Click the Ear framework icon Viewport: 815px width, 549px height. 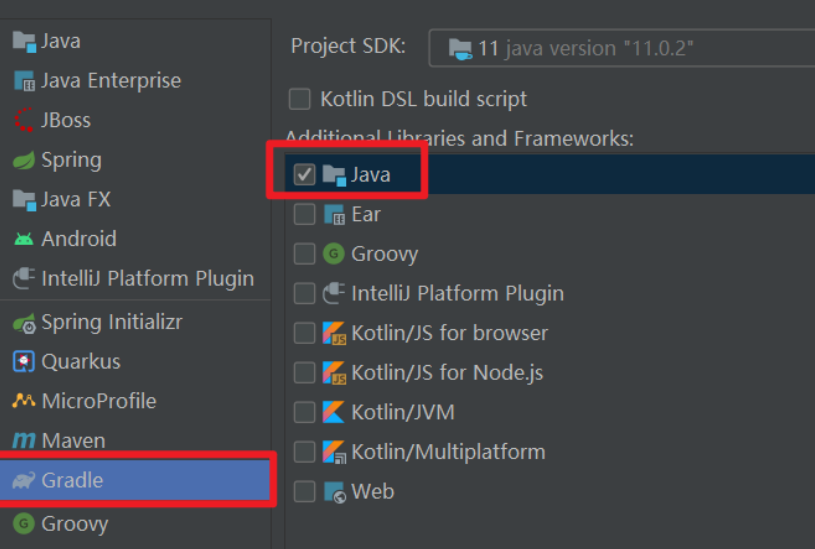click(334, 215)
